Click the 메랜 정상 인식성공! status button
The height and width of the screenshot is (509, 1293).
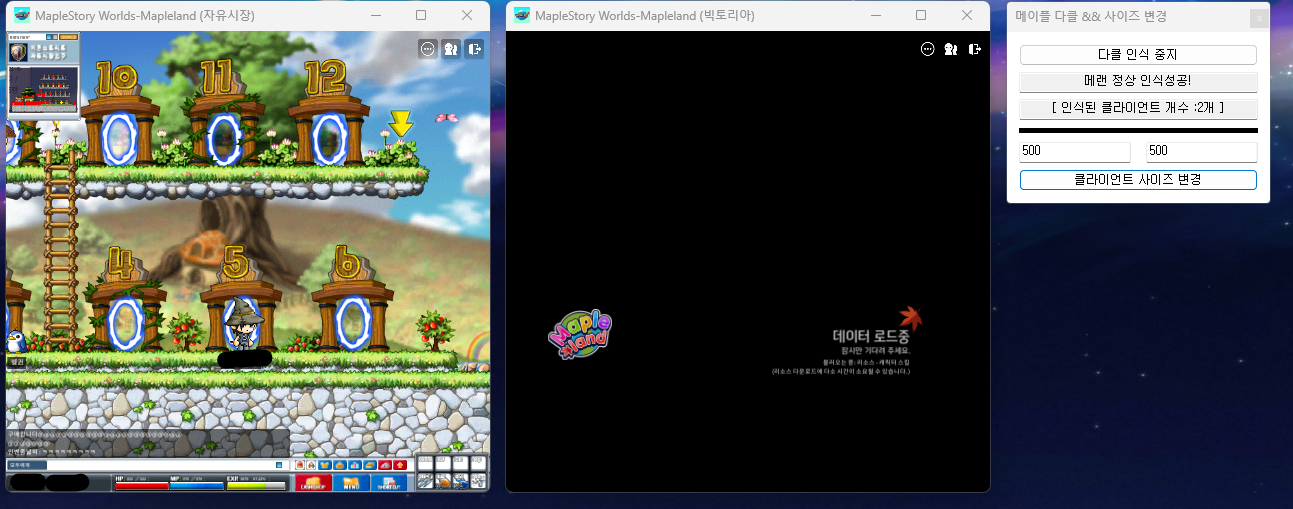1138,81
